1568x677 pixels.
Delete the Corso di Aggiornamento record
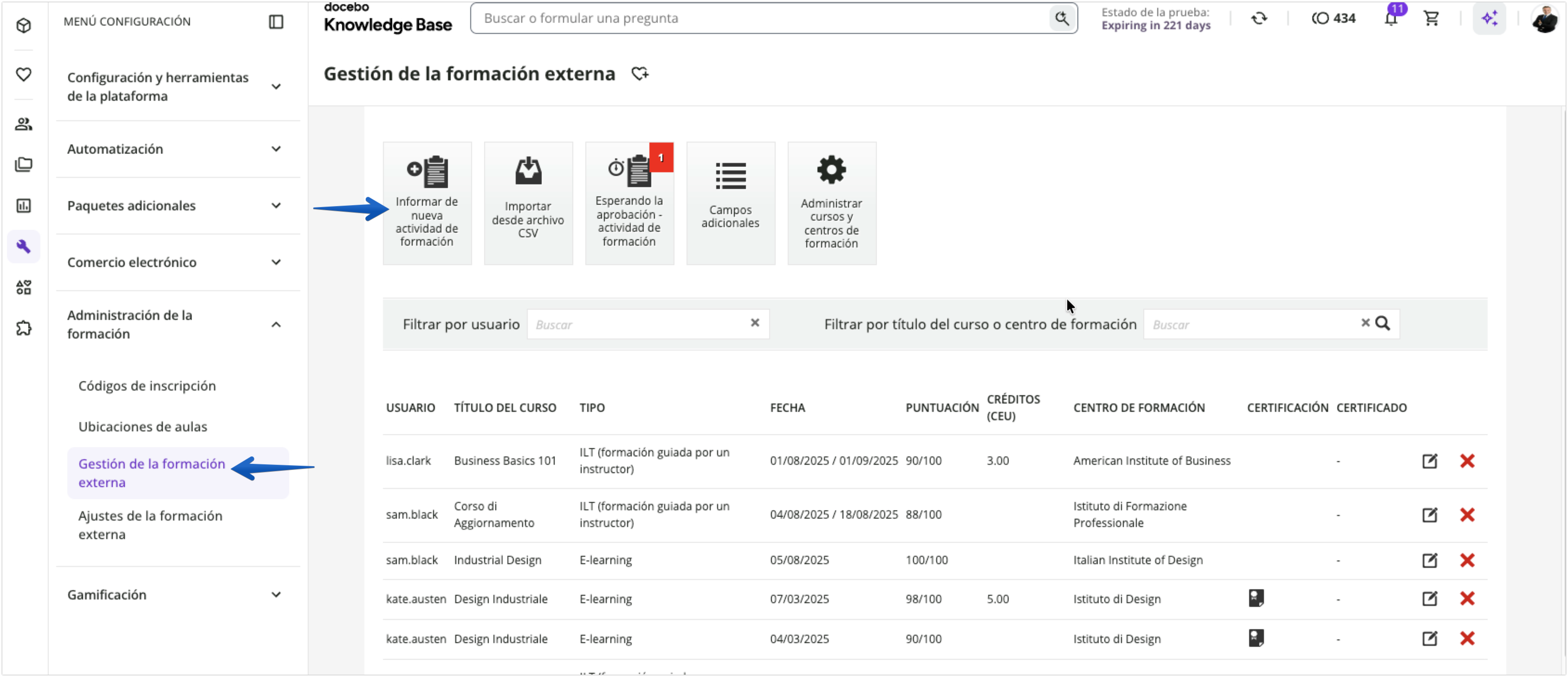click(1467, 515)
